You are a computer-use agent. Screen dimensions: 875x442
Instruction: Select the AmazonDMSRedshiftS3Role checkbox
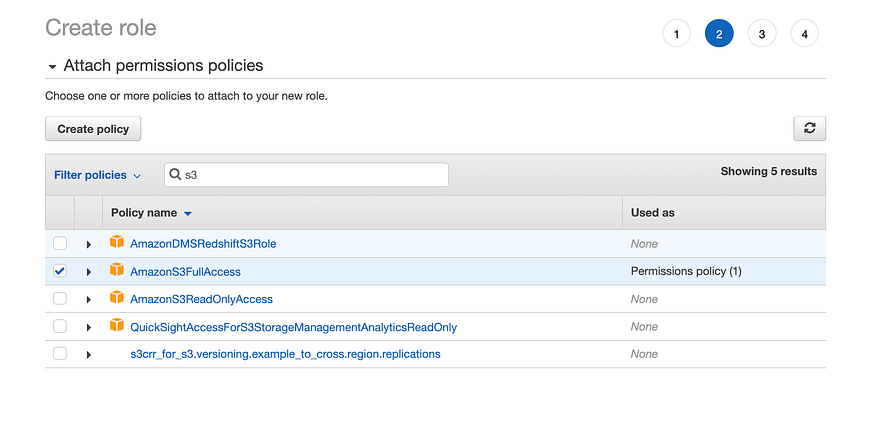[60, 243]
